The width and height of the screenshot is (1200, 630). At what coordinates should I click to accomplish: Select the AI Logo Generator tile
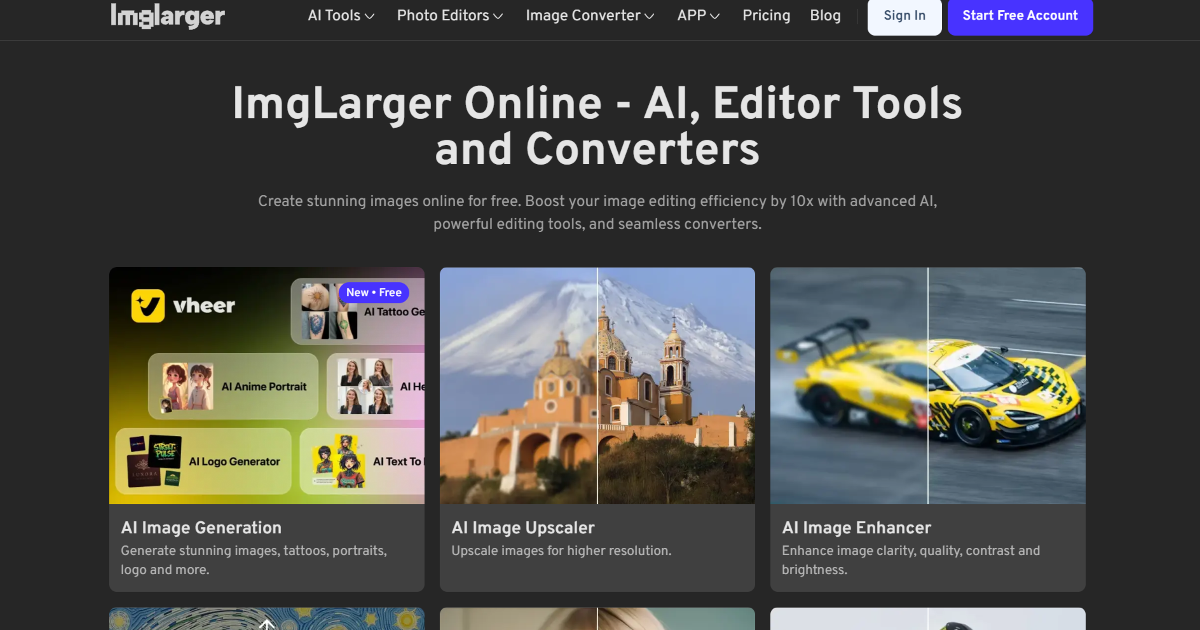point(204,461)
